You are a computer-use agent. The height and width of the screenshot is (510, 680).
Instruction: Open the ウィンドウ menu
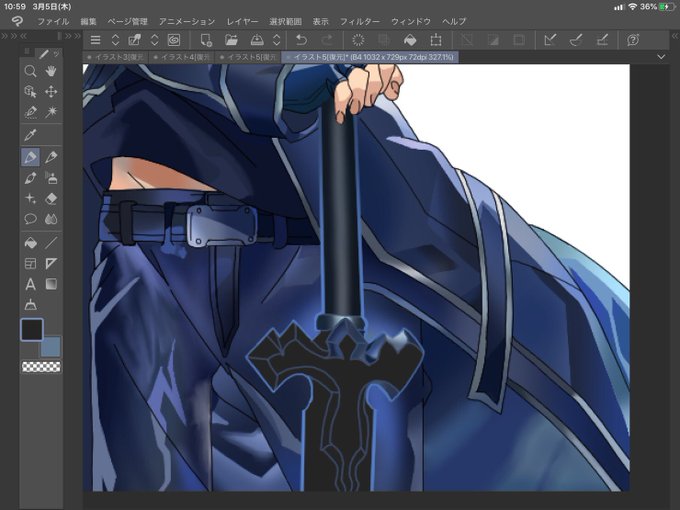point(411,21)
